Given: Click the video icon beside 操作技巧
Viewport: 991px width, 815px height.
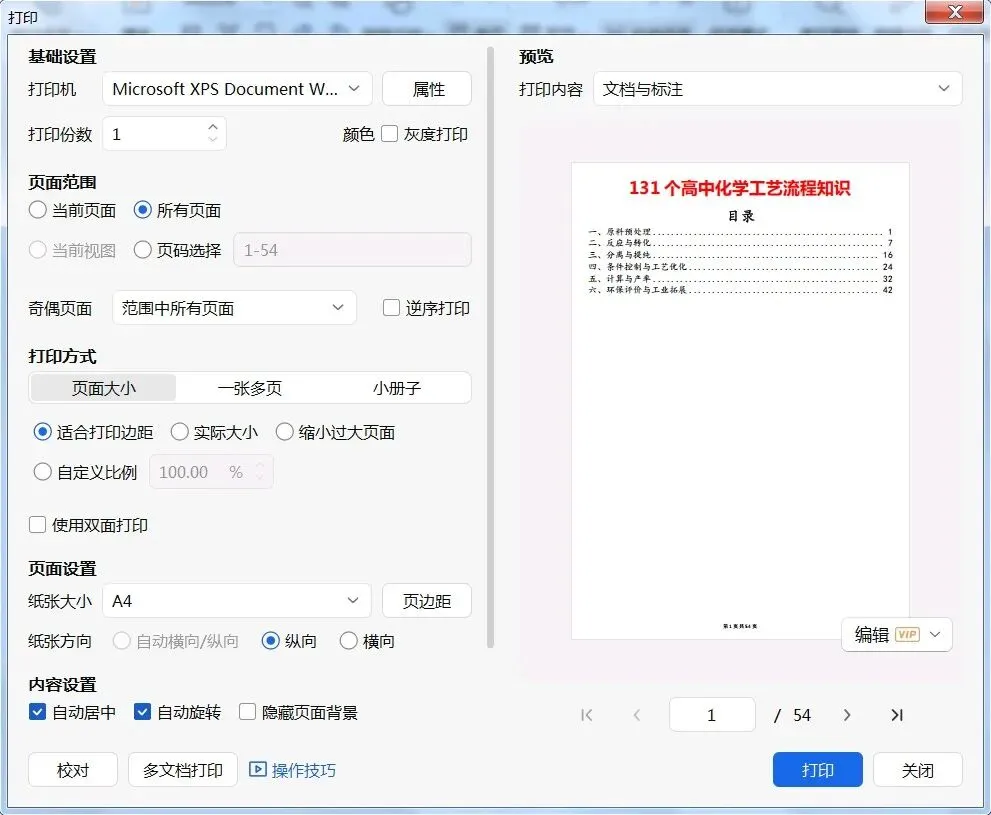Looking at the screenshot, I should click(257, 770).
